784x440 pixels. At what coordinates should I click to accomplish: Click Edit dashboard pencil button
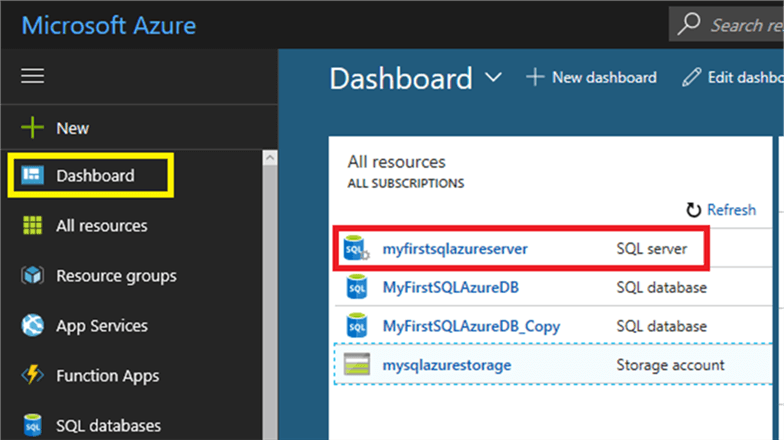(x=732, y=77)
